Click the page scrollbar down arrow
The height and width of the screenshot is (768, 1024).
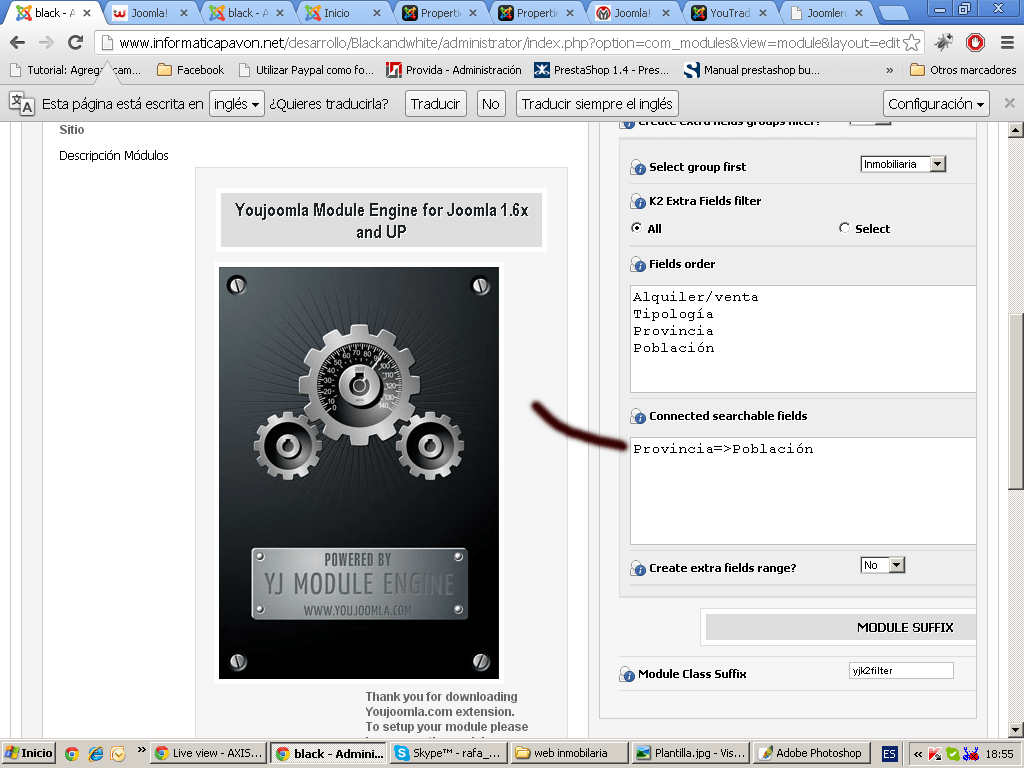tap(1016, 729)
